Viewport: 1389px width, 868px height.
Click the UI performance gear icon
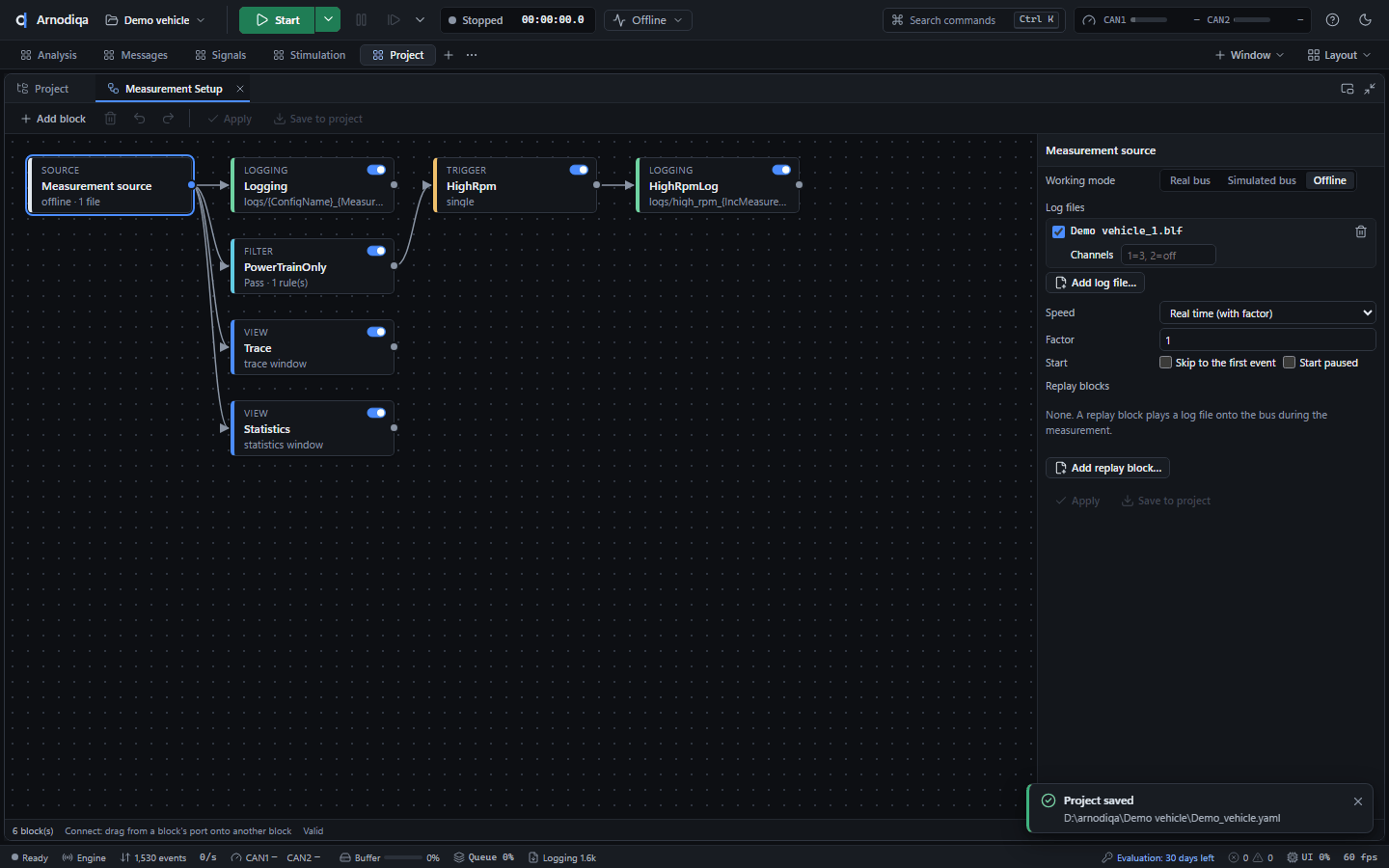pos(1293,857)
